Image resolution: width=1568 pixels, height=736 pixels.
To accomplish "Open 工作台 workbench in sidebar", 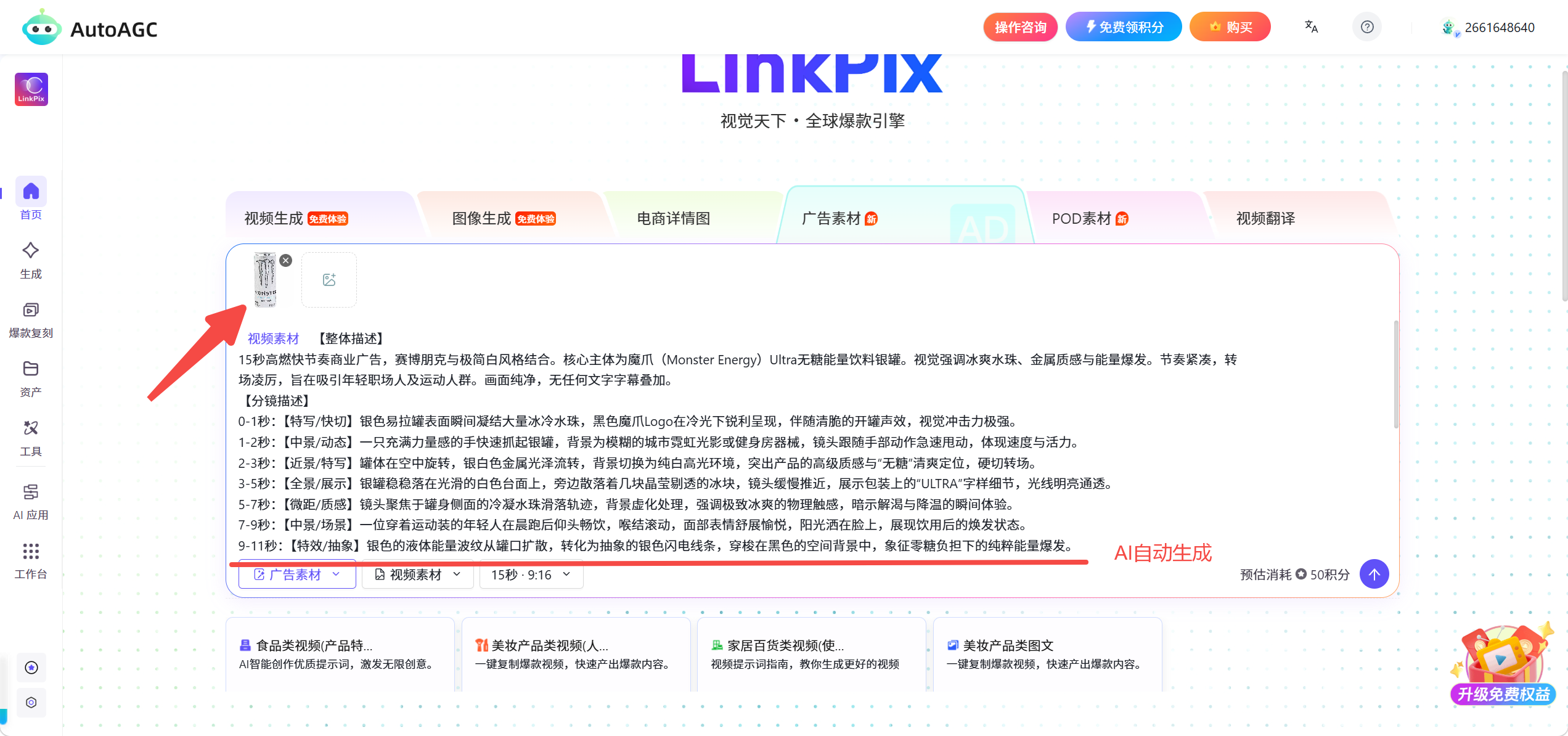I will click(31, 561).
